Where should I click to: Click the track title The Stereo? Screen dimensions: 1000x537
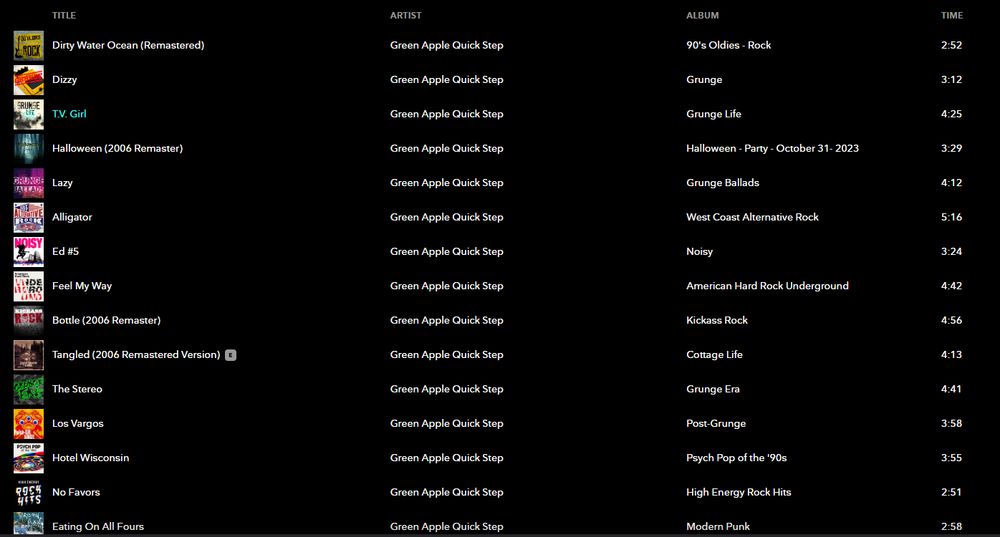77,390
